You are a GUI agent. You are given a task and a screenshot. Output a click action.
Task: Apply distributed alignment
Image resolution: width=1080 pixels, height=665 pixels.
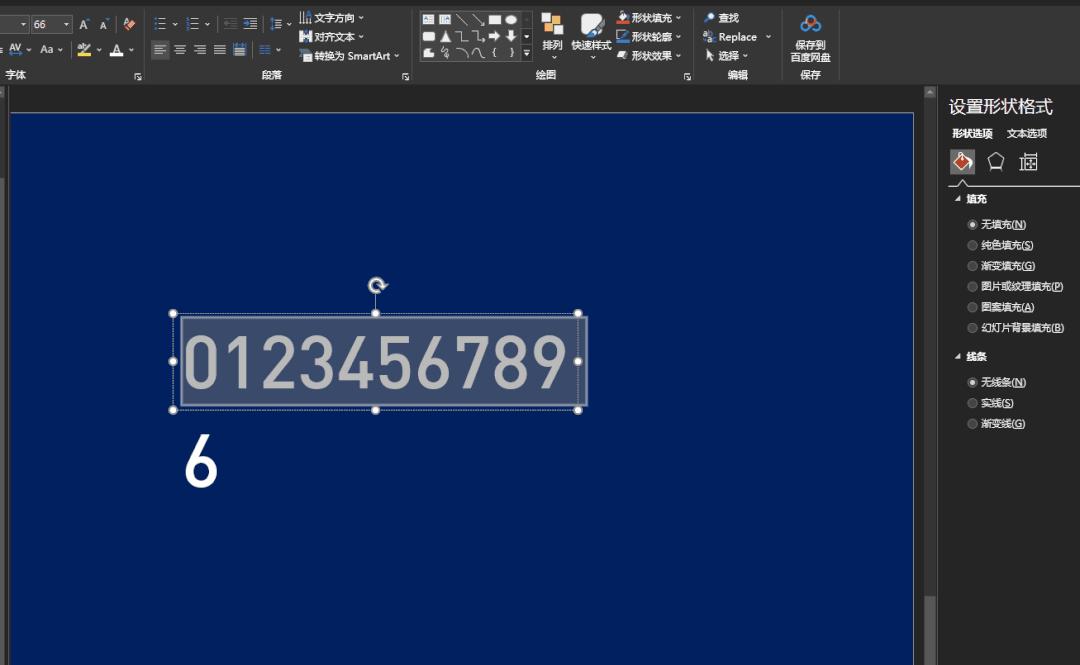point(240,50)
